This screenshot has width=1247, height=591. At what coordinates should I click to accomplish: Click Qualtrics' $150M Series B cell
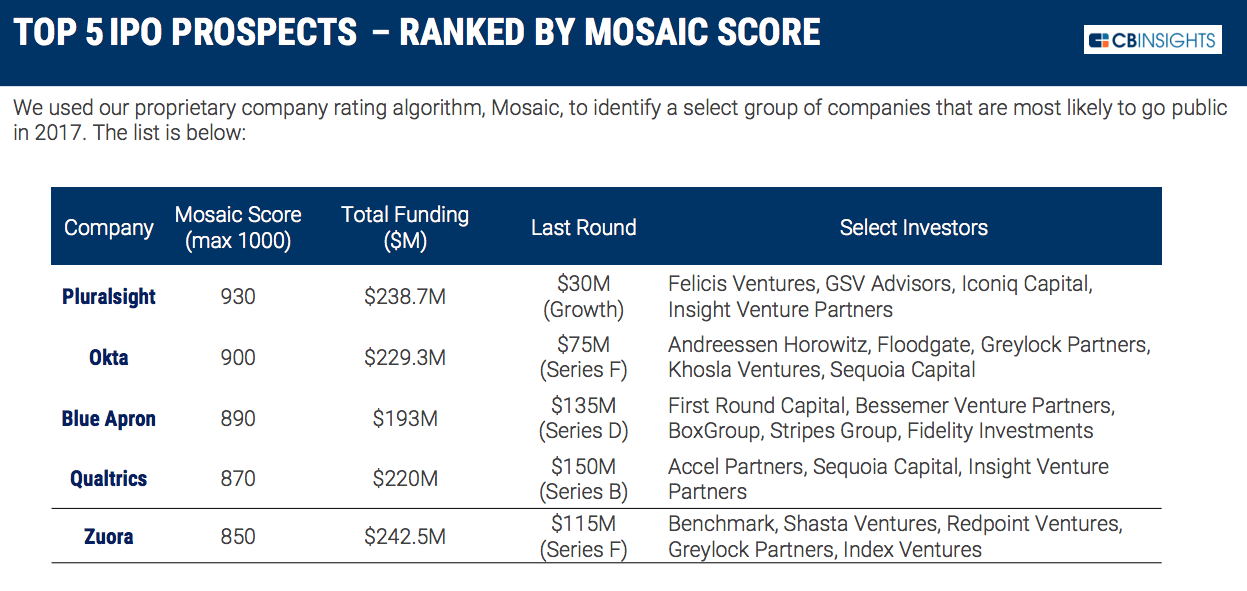(583, 478)
